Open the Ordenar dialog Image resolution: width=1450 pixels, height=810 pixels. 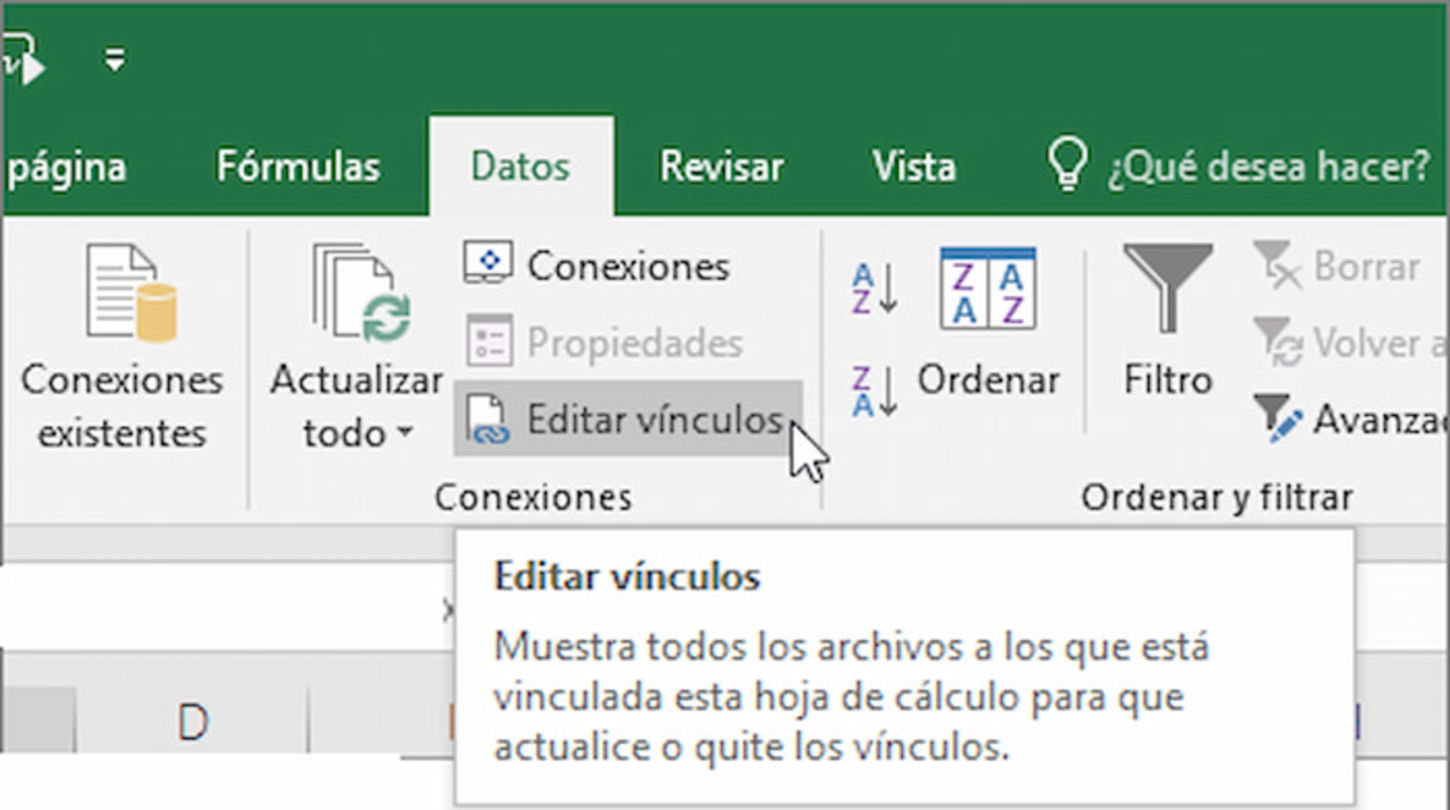pos(988,323)
